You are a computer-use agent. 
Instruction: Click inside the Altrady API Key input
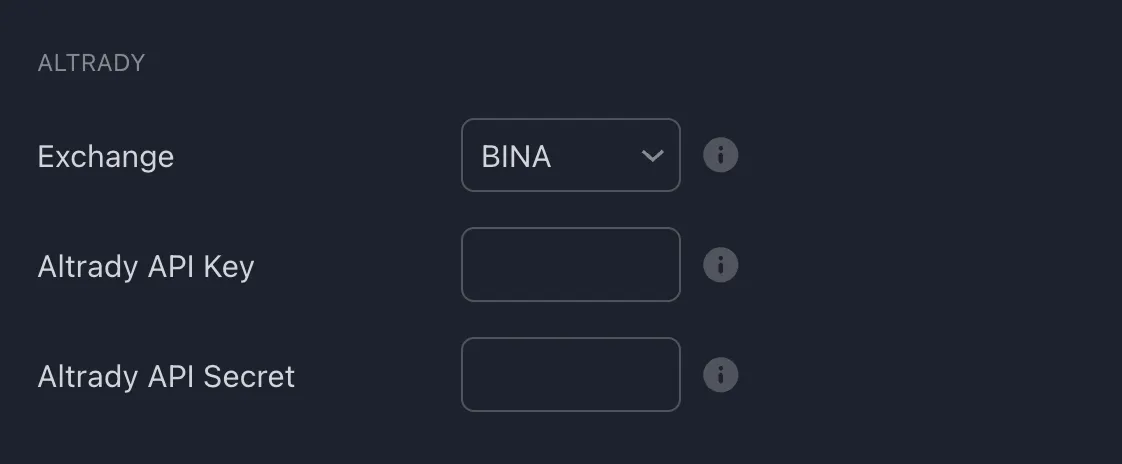click(570, 265)
